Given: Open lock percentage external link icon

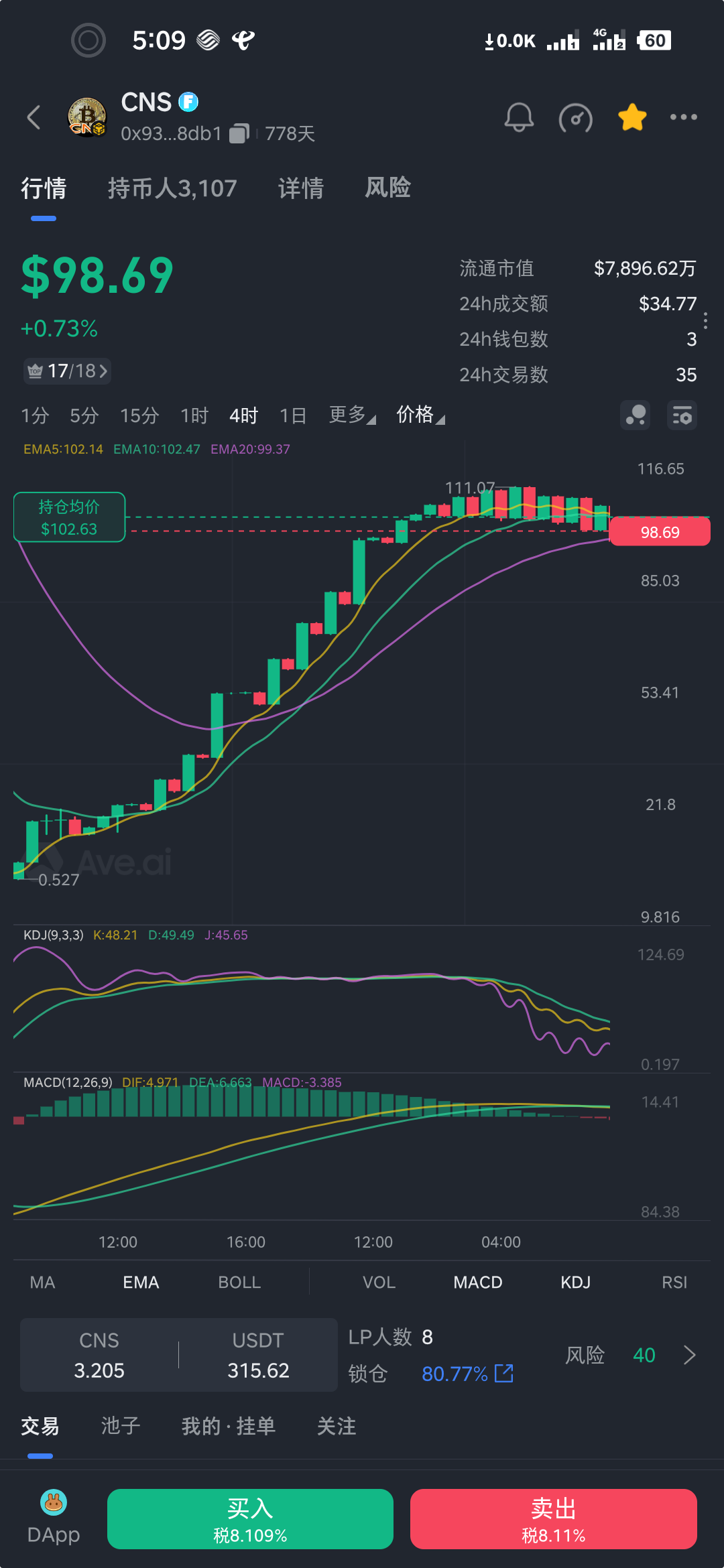Looking at the screenshot, I should (503, 1374).
